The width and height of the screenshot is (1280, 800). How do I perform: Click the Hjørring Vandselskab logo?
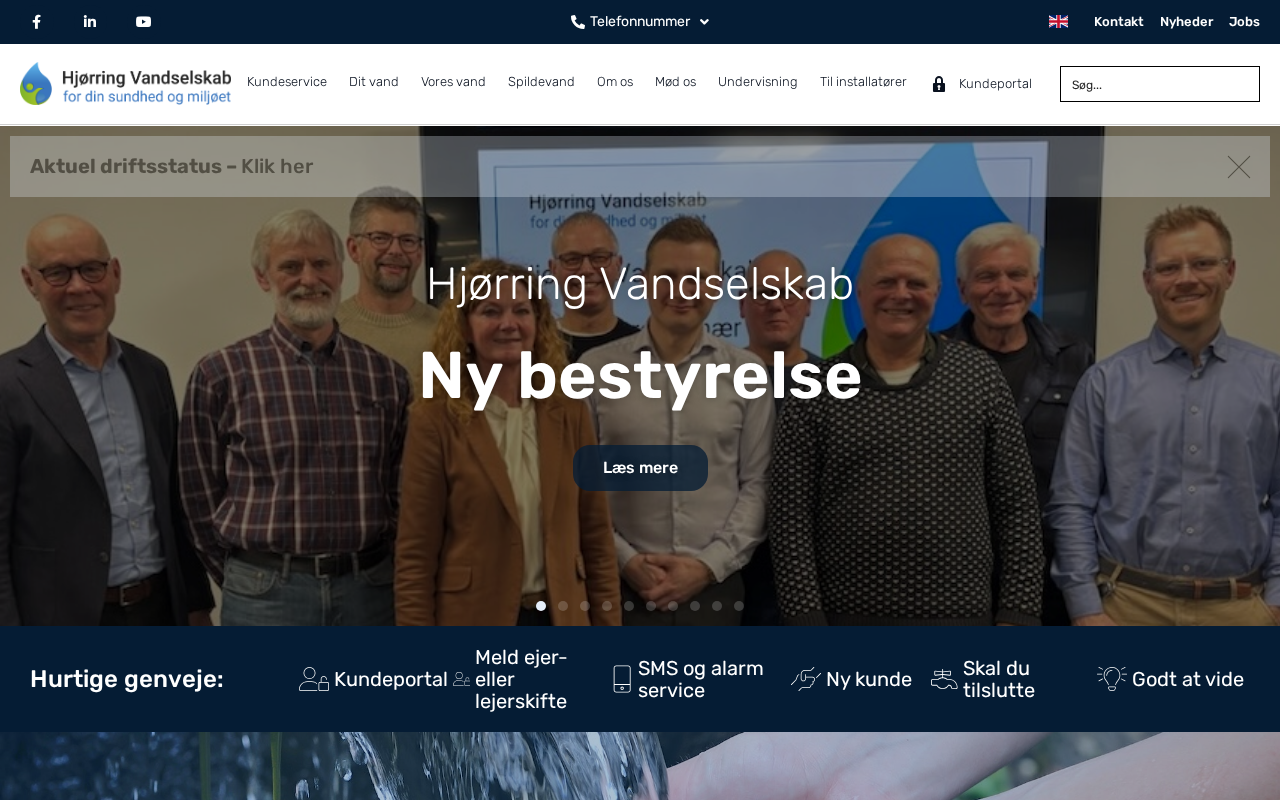click(x=126, y=84)
